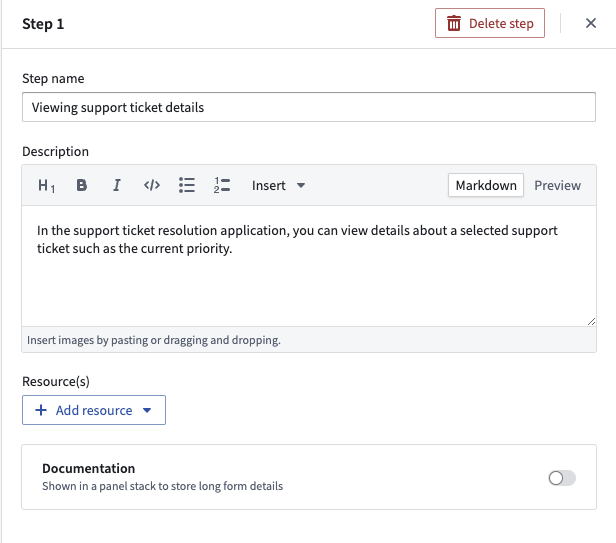The image size is (616, 543).
Task: Close the Step 1 panel
Action: click(590, 23)
